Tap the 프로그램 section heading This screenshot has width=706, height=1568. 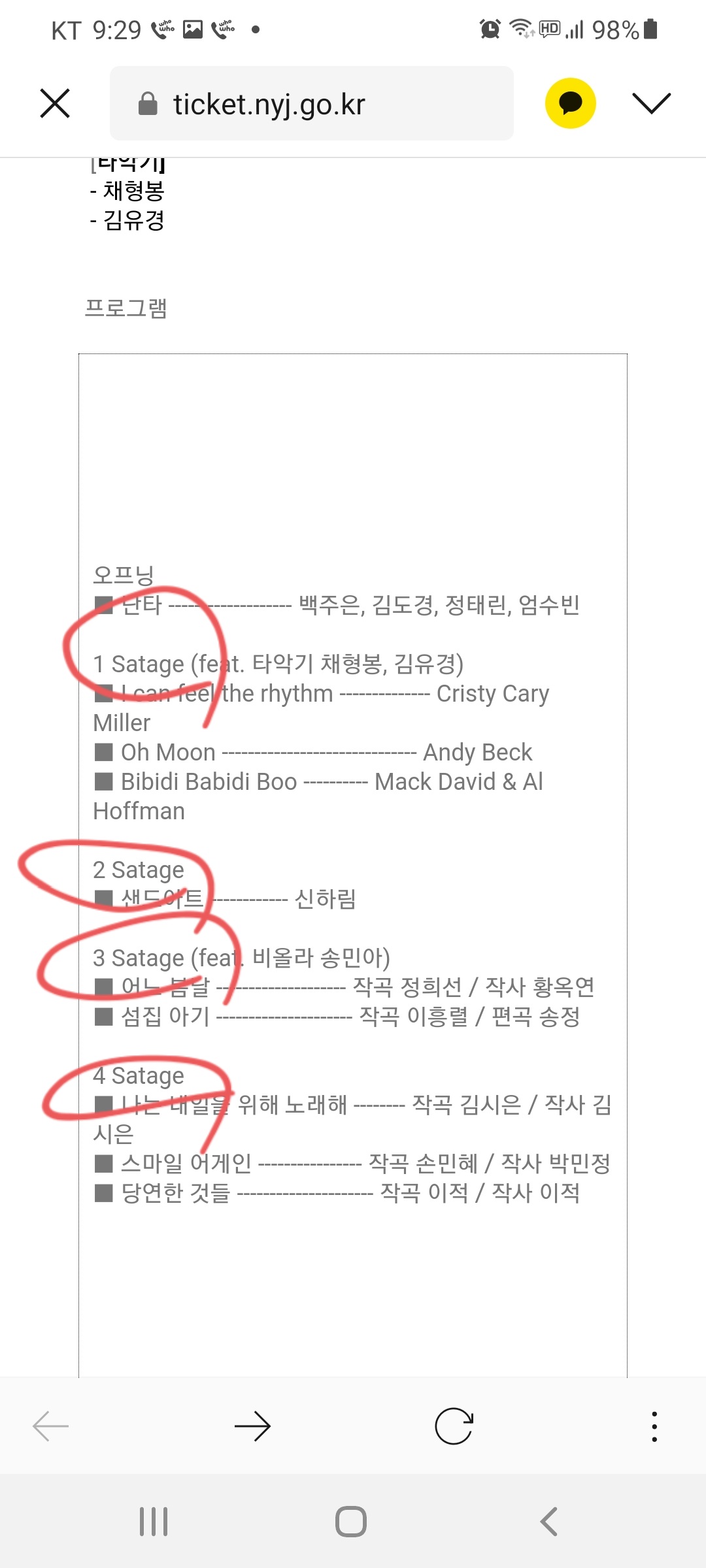tap(126, 308)
